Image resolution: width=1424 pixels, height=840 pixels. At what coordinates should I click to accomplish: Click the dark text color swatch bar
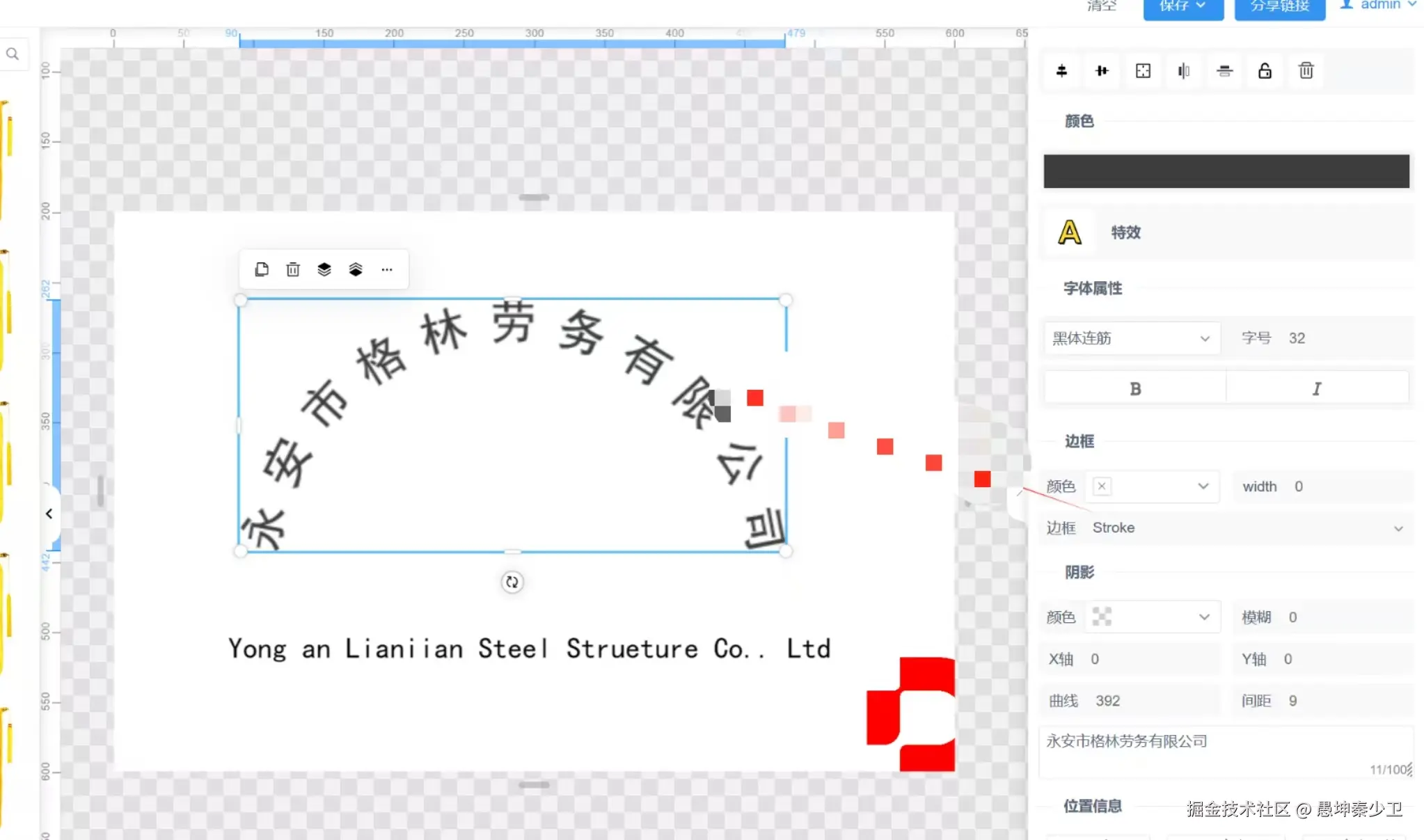click(x=1226, y=171)
